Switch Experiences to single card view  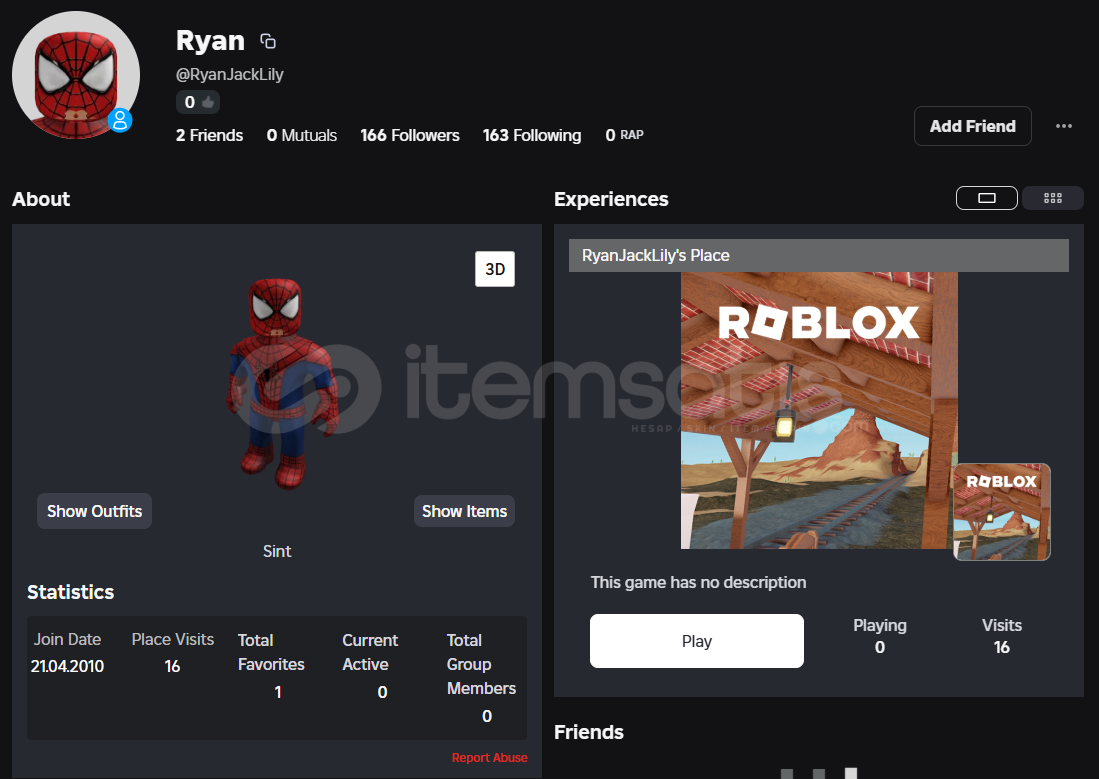click(x=987, y=198)
